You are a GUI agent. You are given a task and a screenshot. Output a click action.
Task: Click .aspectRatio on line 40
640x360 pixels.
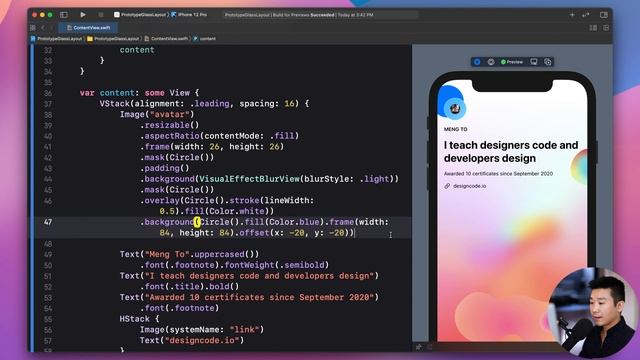click(170, 136)
